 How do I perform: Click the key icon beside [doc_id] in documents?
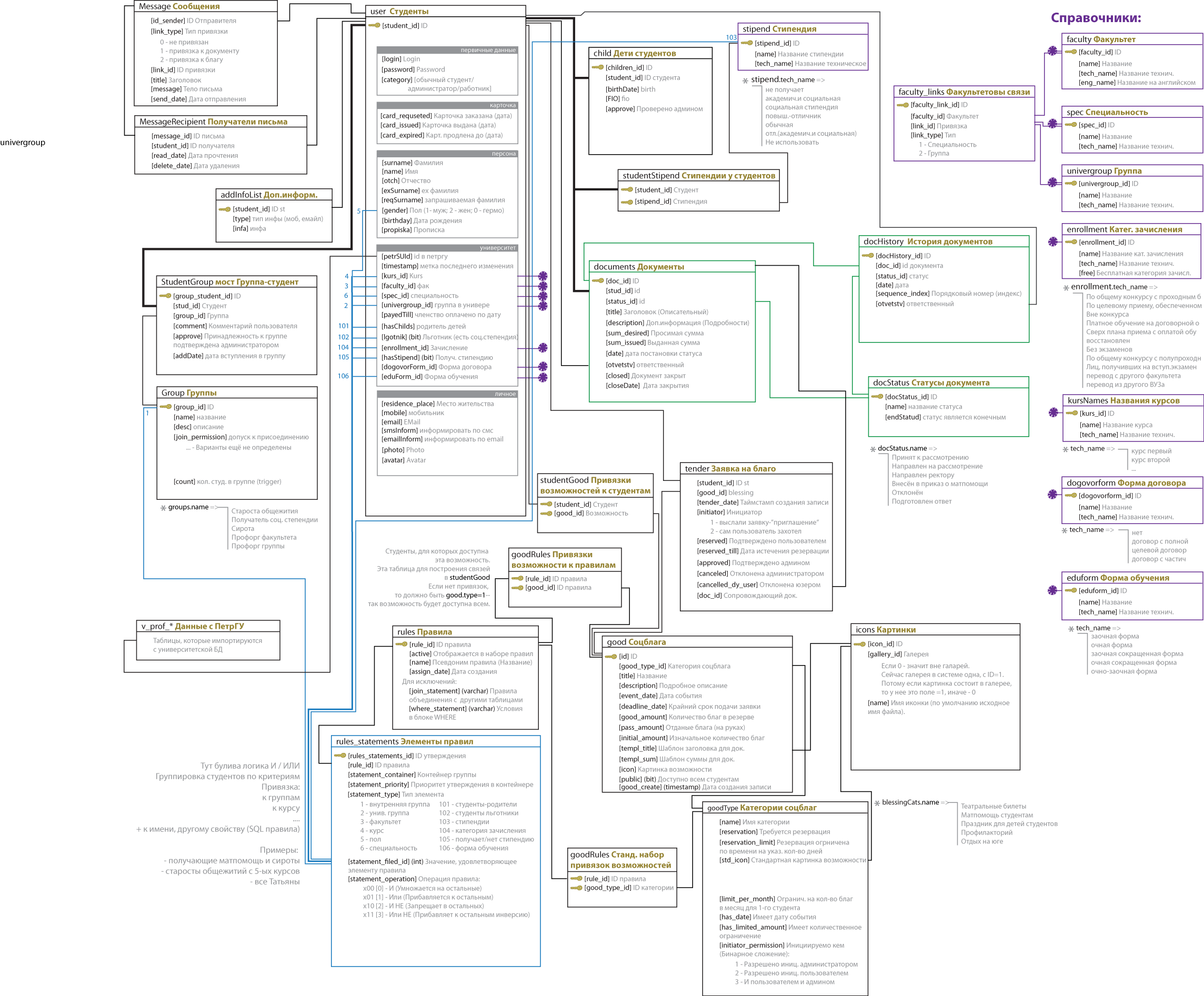click(597, 280)
